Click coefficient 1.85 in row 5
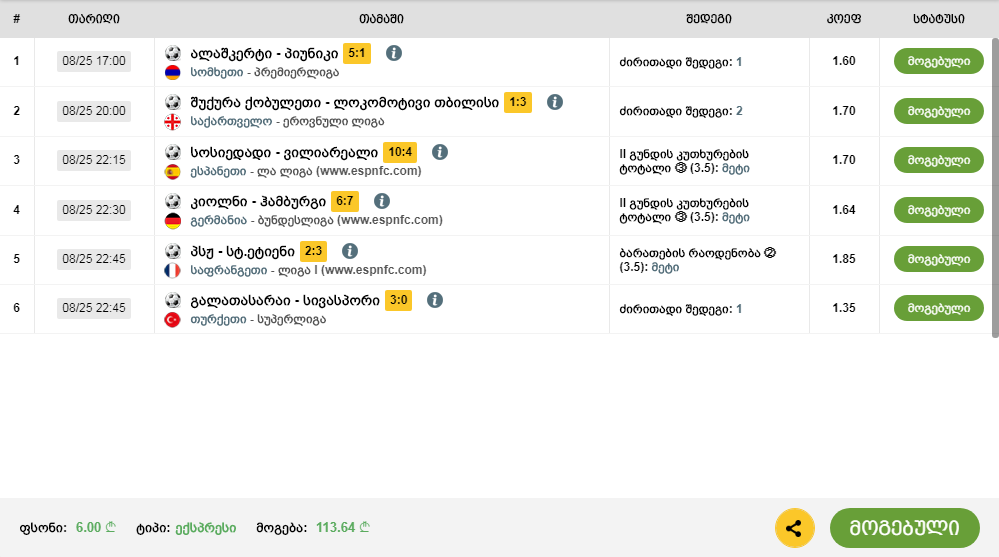999x557 pixels. (844, 259)
